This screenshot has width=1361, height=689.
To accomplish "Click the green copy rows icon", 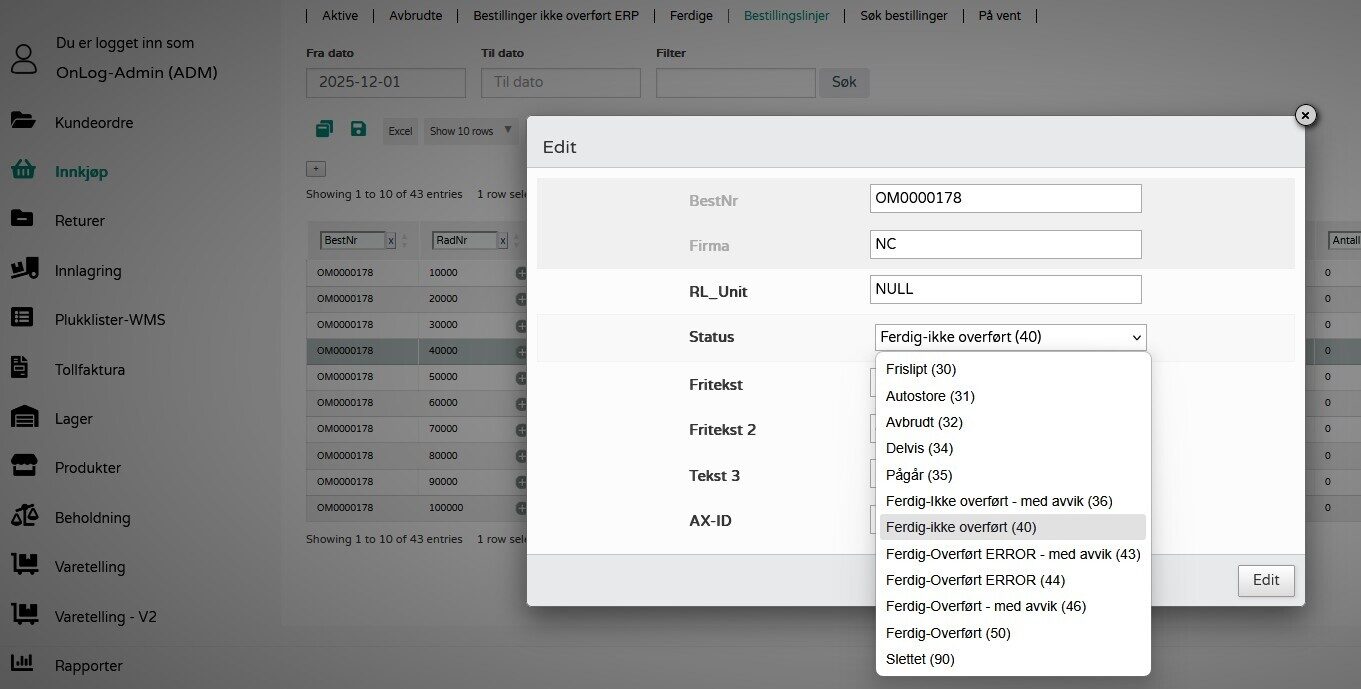I will coord(324,129).
